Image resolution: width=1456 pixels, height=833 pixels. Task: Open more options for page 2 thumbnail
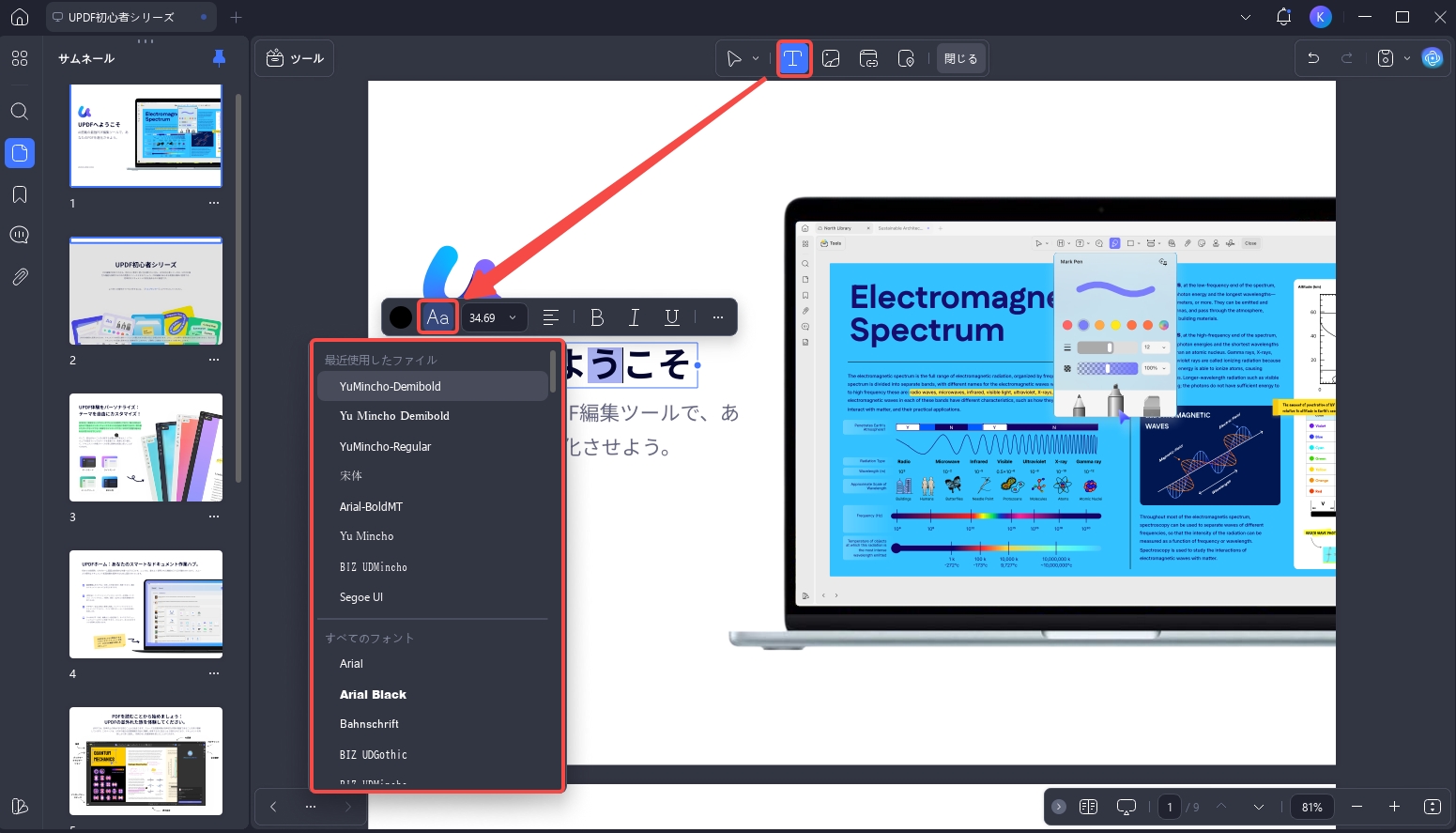click(x=214, y=360)
